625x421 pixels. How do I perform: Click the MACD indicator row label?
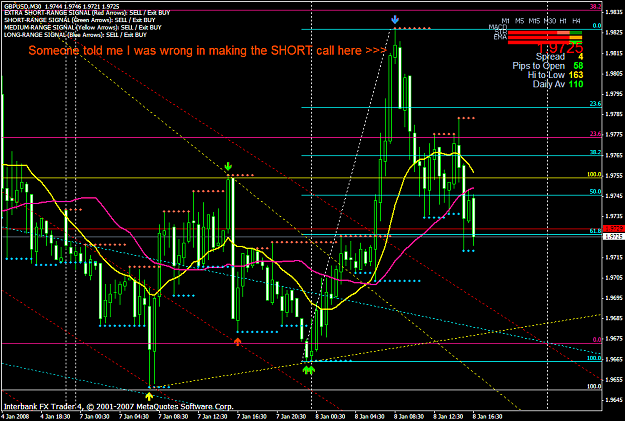coord(498,27)
